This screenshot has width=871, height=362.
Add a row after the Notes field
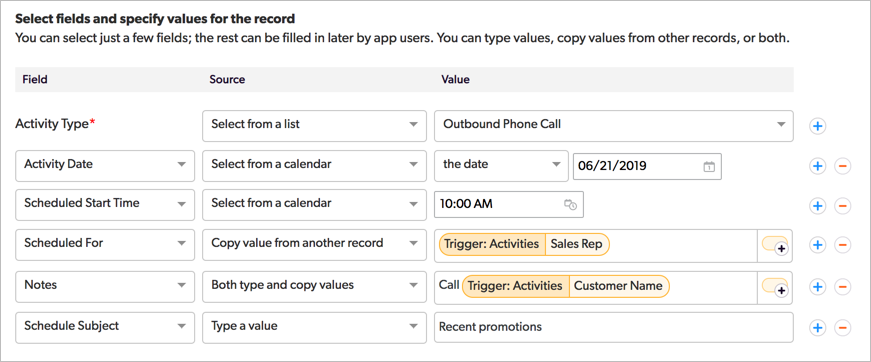coord(817,286)
